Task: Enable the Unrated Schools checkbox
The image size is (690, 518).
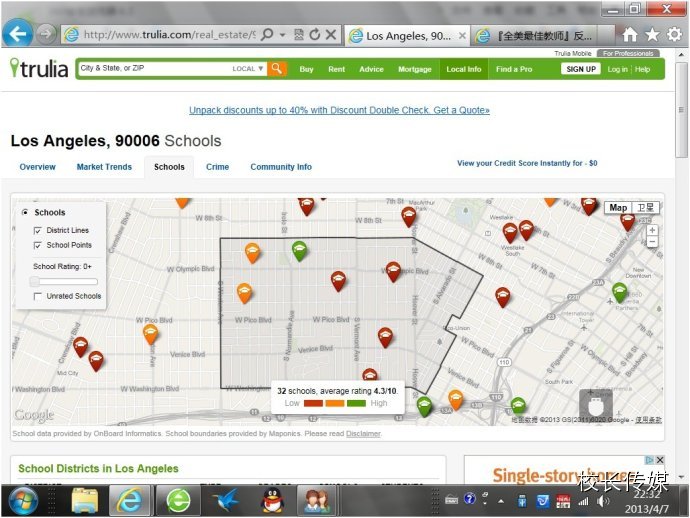Action: tap(38, 296)
